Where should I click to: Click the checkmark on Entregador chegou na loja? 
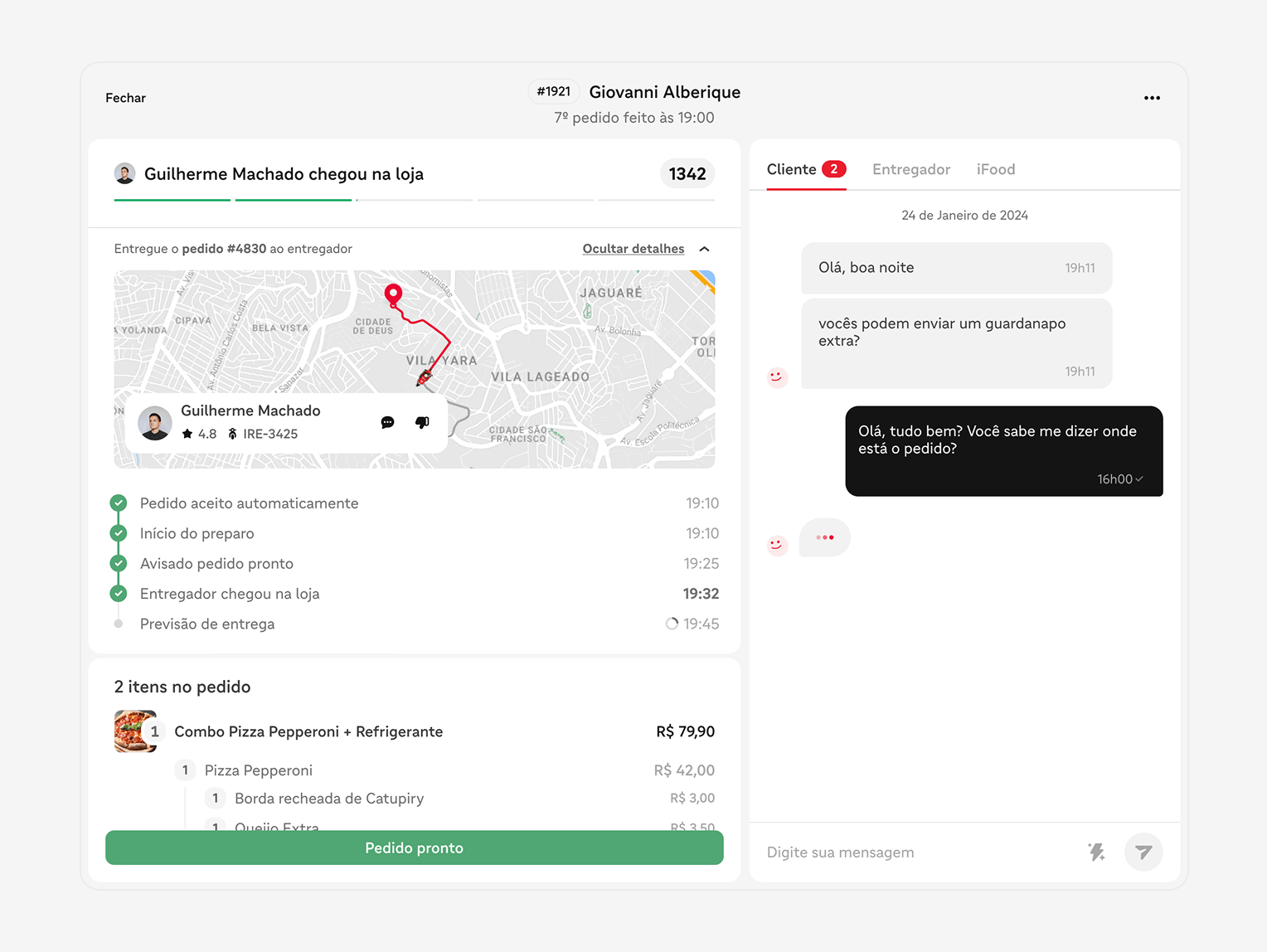[118, 593]
